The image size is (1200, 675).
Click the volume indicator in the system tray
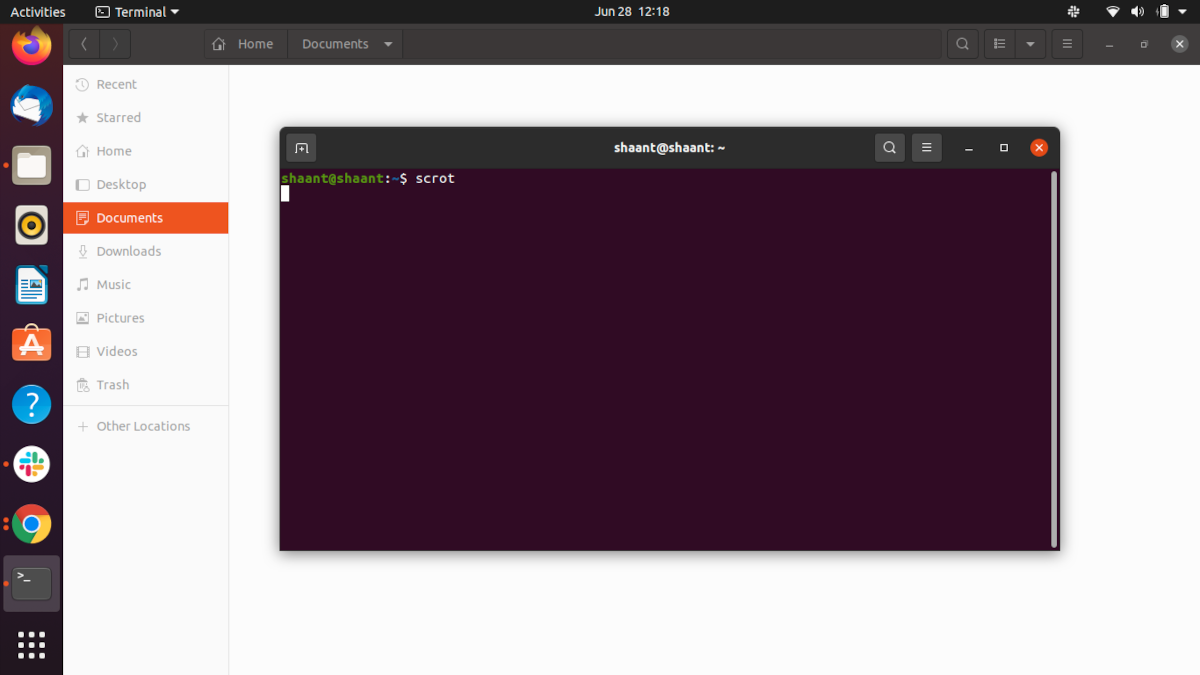click(1139, 11)
